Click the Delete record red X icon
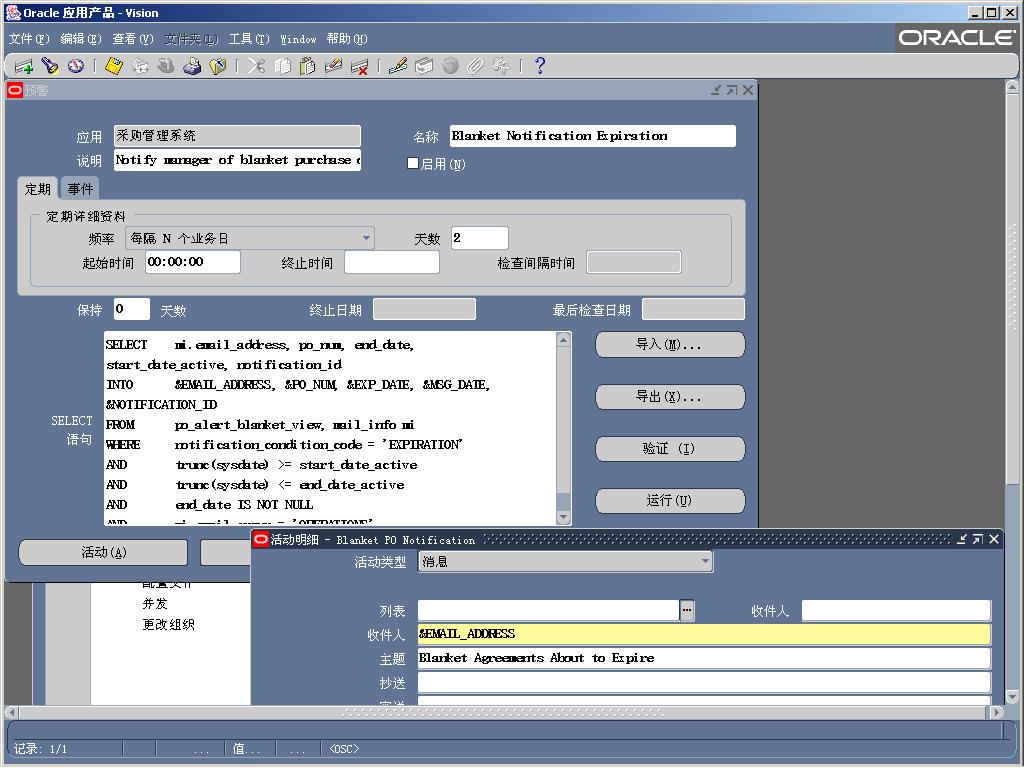Viewport: 1024px width, 768px height. (359, 66)
